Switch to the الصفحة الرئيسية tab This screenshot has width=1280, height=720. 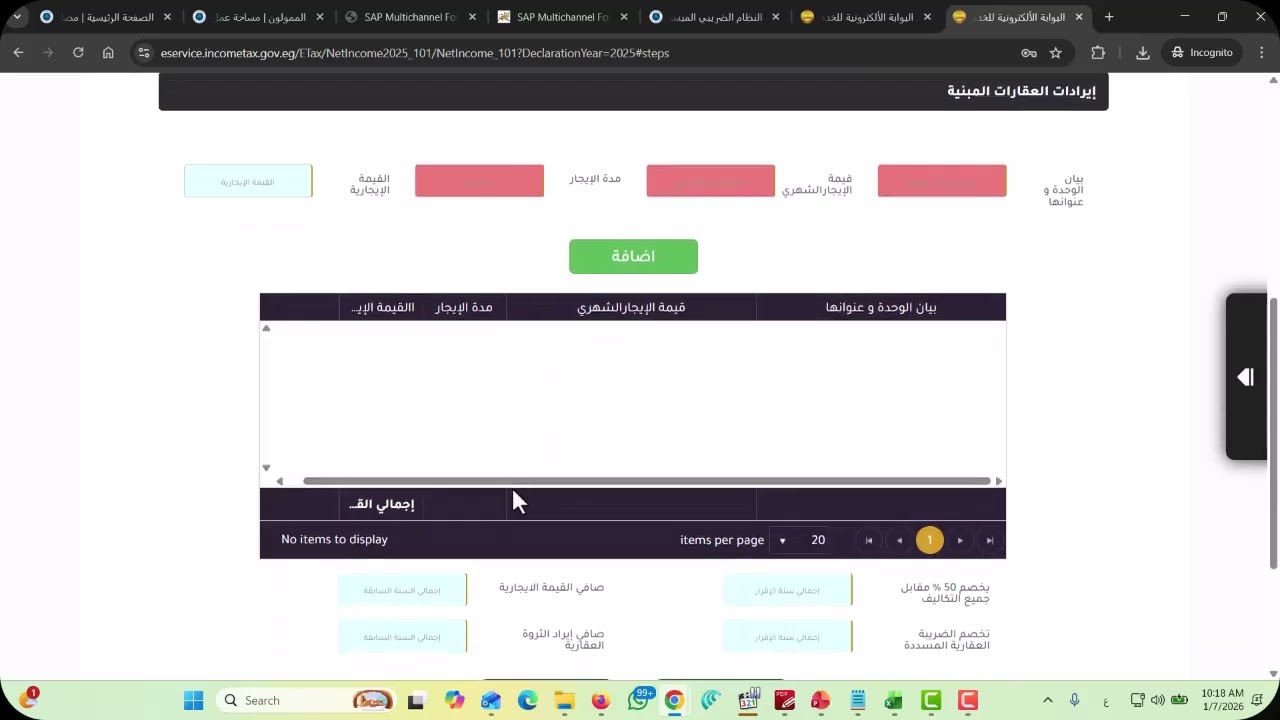pos(105,17)
